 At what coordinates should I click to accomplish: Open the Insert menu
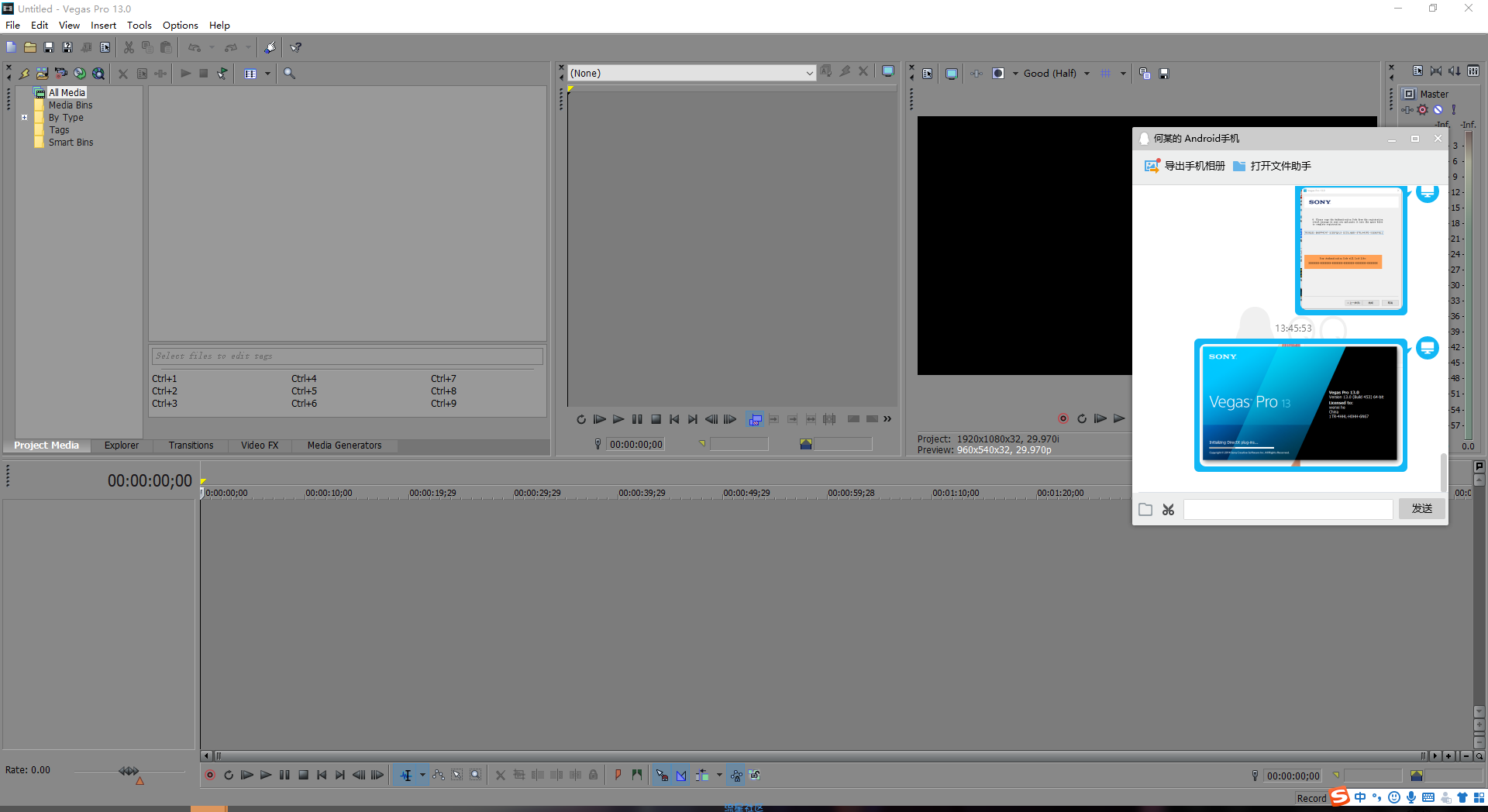pos(103,26)
